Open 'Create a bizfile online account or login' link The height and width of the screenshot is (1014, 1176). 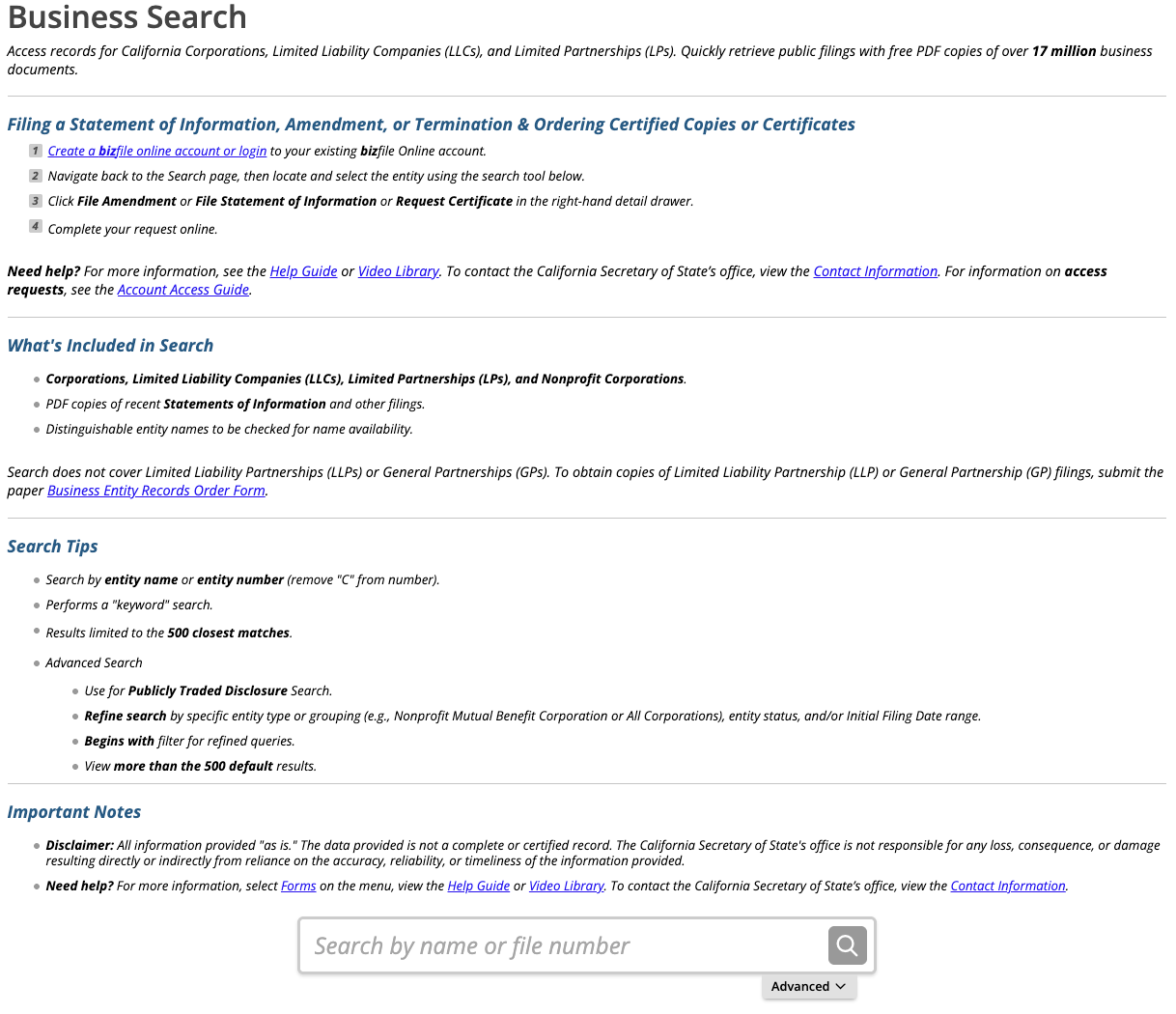156,152
